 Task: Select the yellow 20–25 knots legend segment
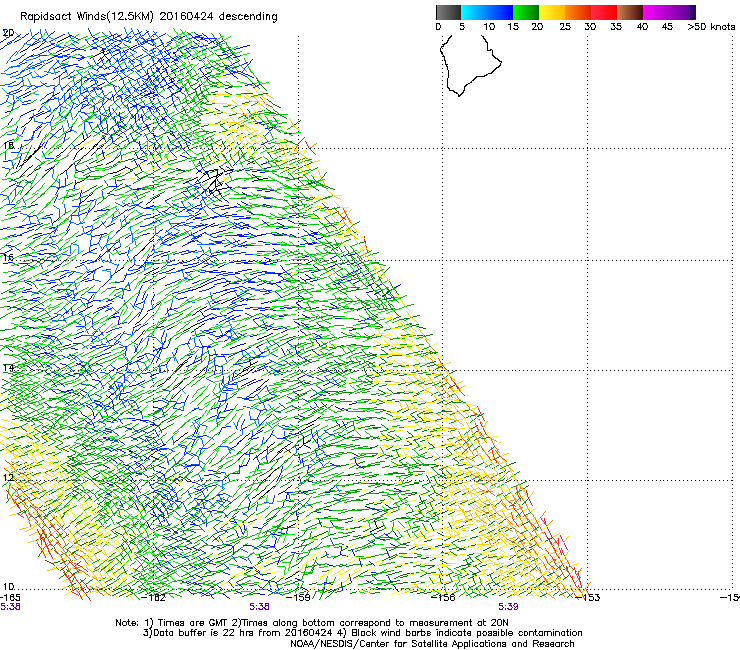pos(552,12)
